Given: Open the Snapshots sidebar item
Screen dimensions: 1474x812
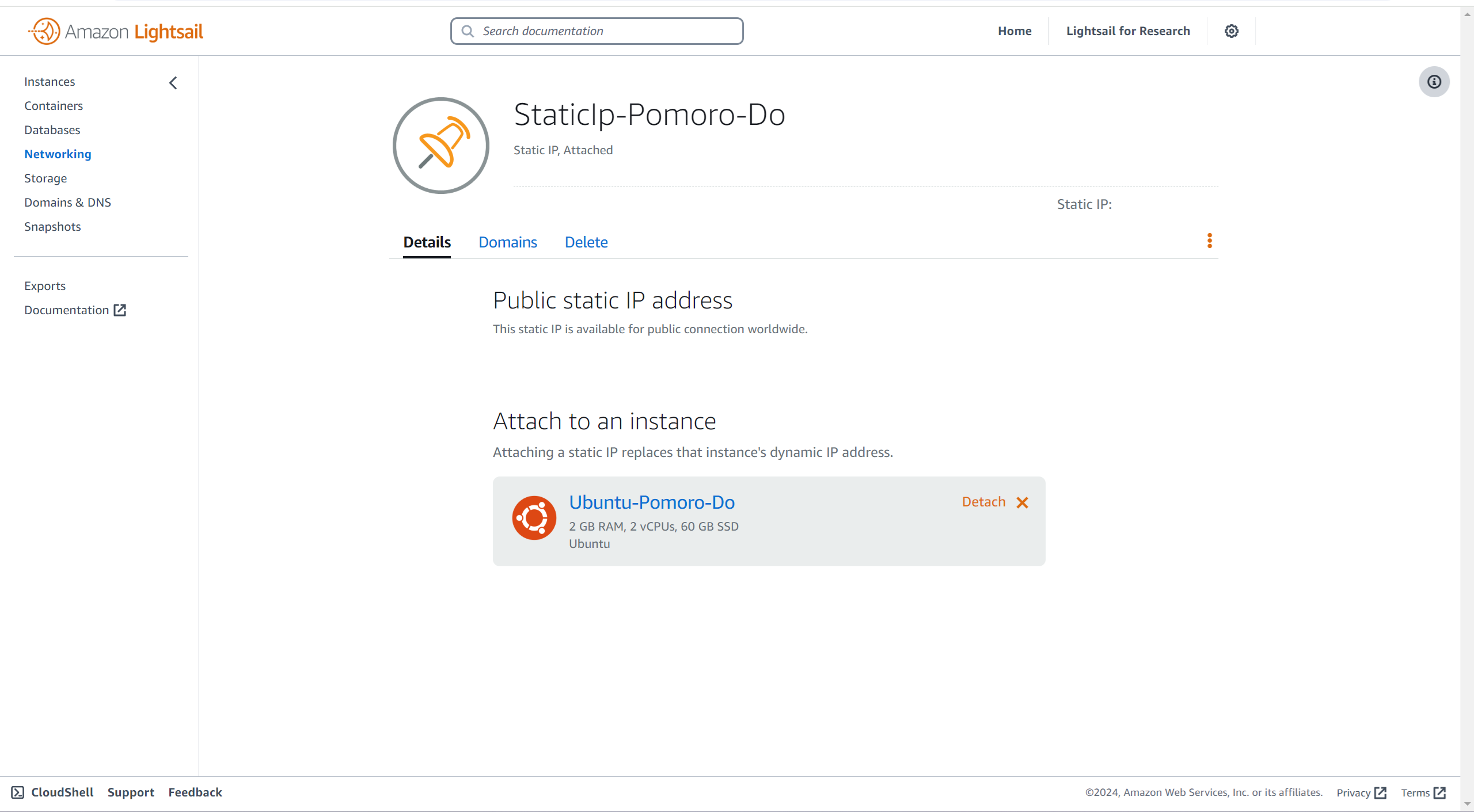Looking at the screenshot, I should tap(52, 227).
